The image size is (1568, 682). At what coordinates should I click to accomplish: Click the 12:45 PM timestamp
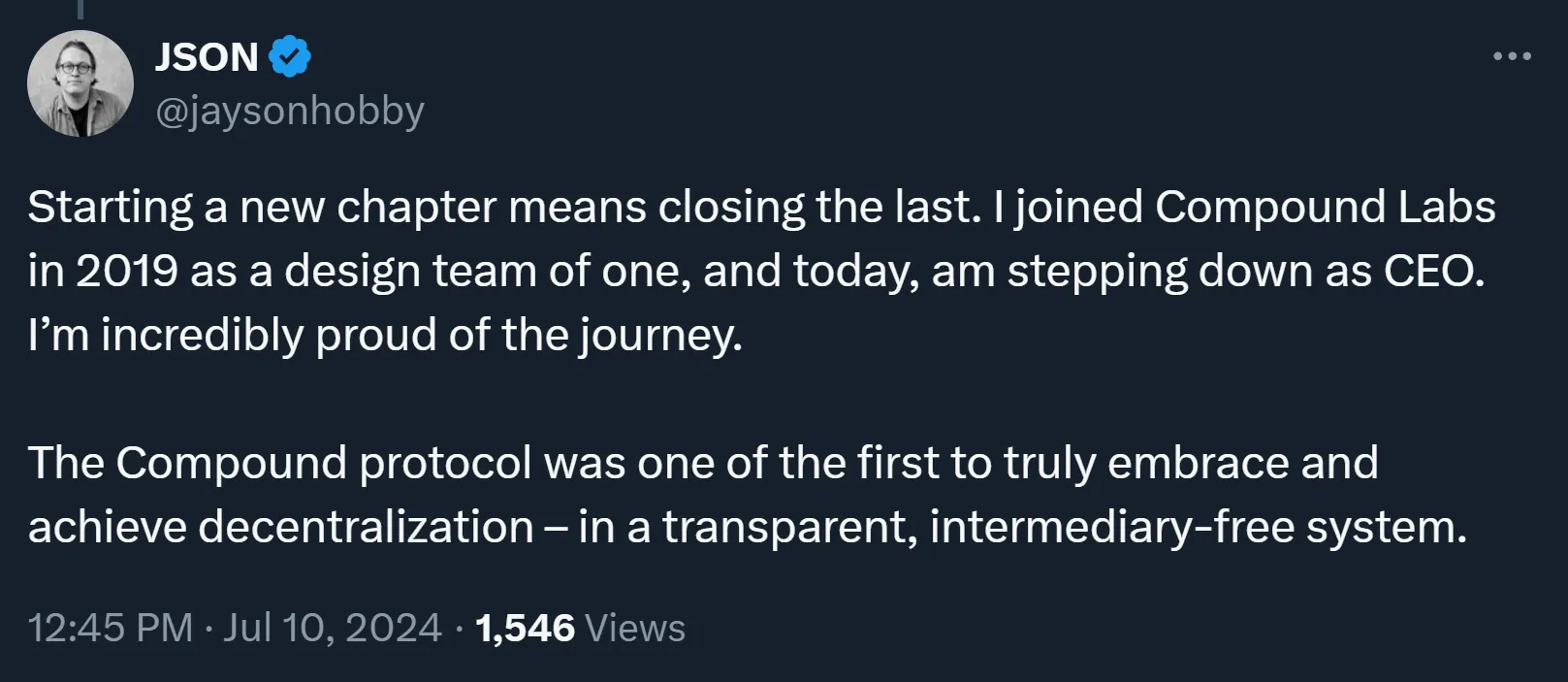(111, 628)
